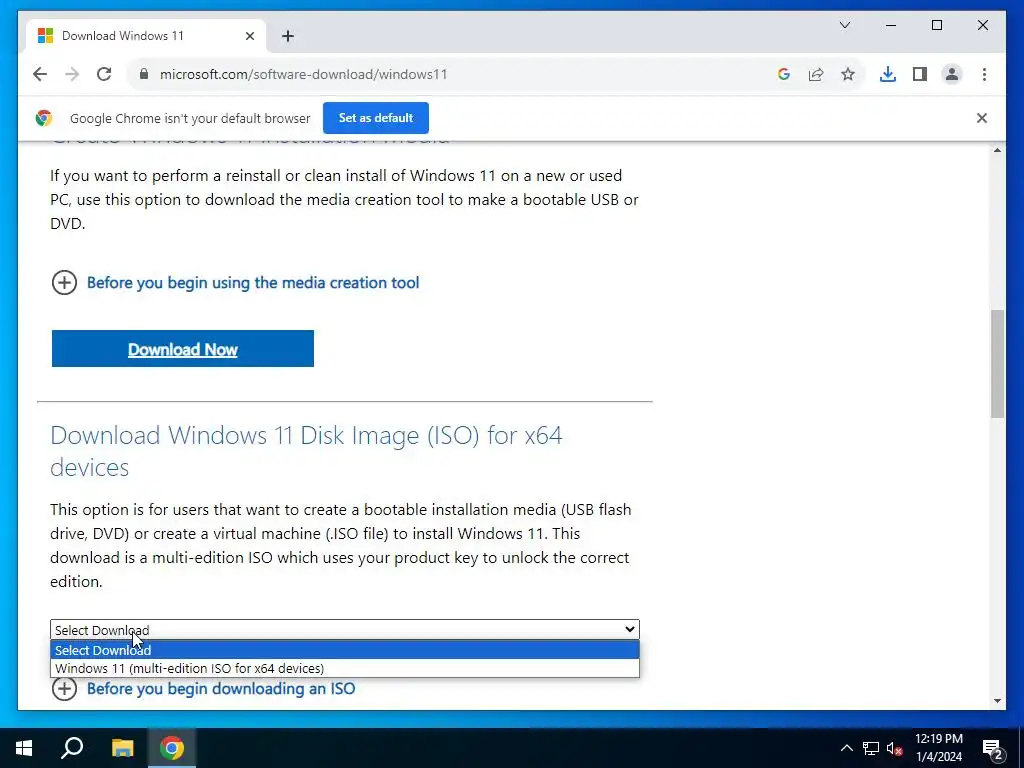Viewport: 1024px width, 768px height.
Task: Close the Download Windows 11 tab
Action: pyautogui.click(x=249, y=36)
